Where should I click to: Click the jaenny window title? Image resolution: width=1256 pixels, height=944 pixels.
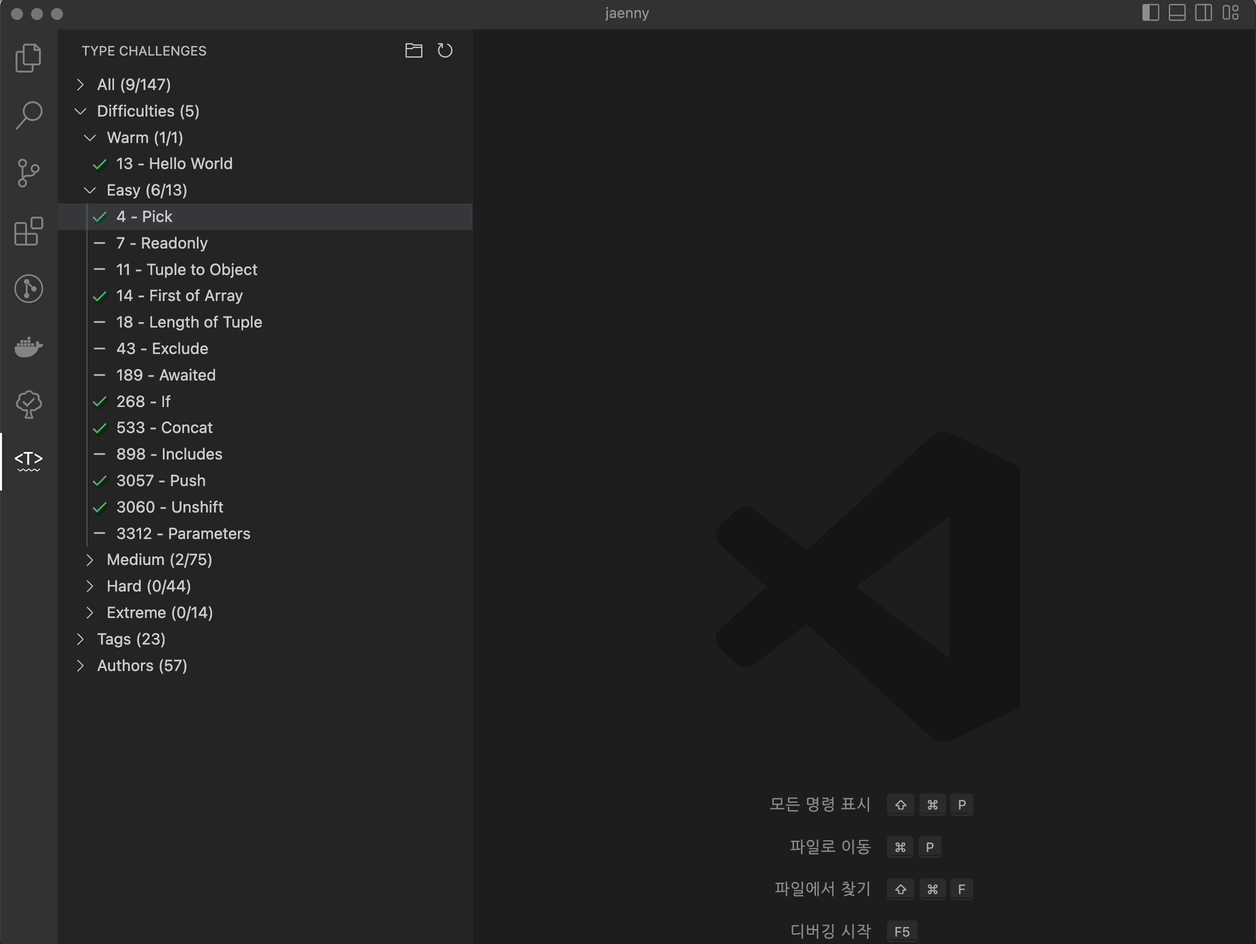click(x=627, y=13)
